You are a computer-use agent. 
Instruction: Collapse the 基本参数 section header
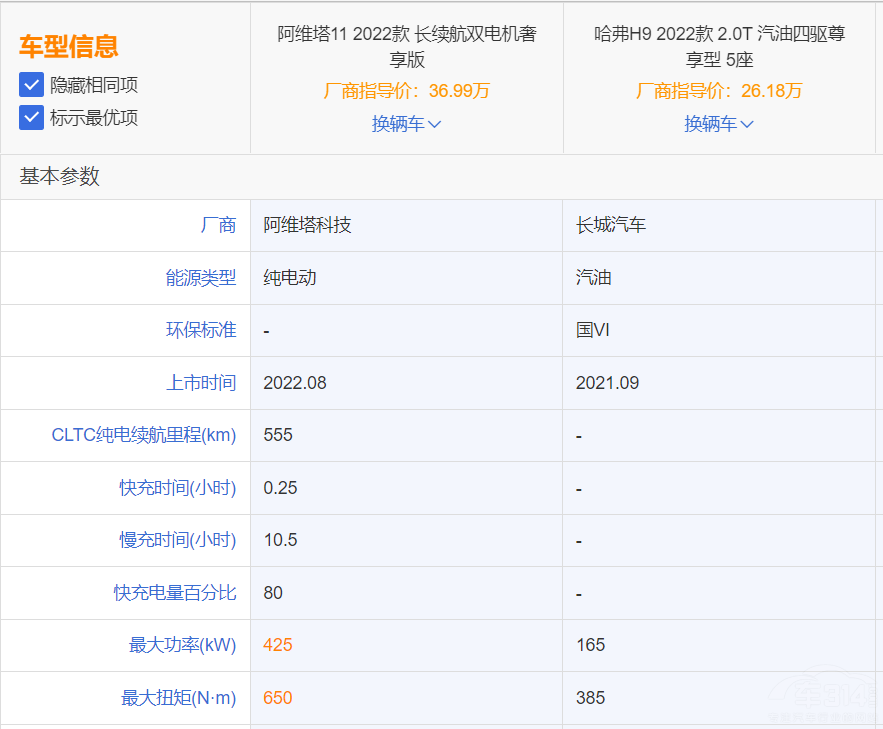click(60, 177)
